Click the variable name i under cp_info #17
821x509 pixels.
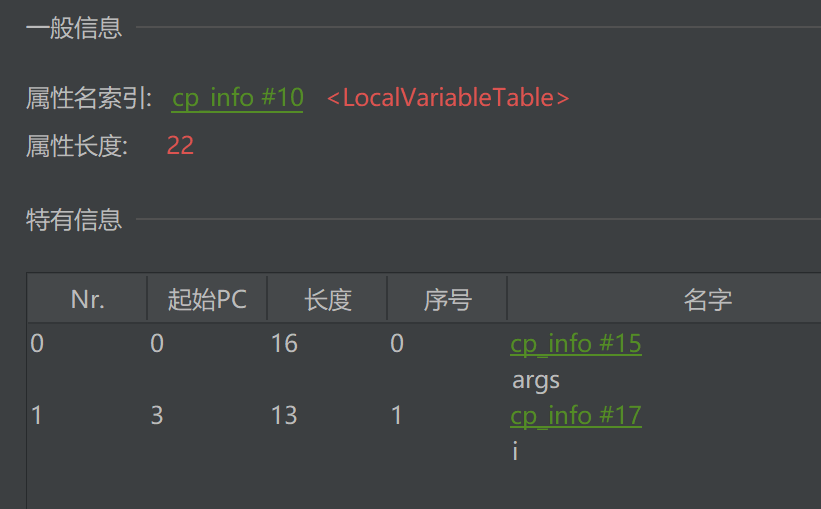(x=515, y=451)
